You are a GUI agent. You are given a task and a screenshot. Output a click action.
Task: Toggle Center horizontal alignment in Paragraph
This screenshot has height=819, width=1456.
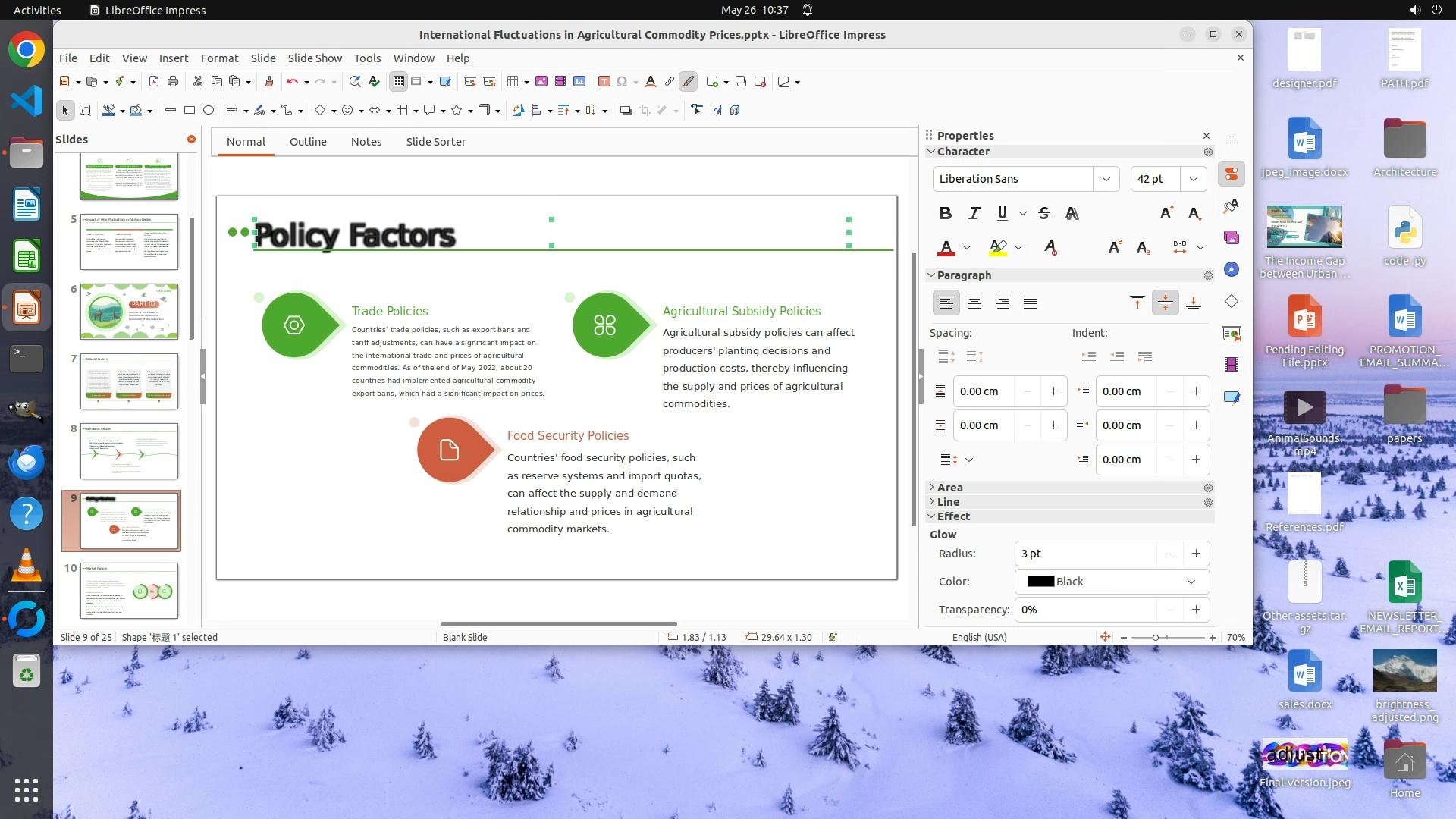click(x=974, y=303)
